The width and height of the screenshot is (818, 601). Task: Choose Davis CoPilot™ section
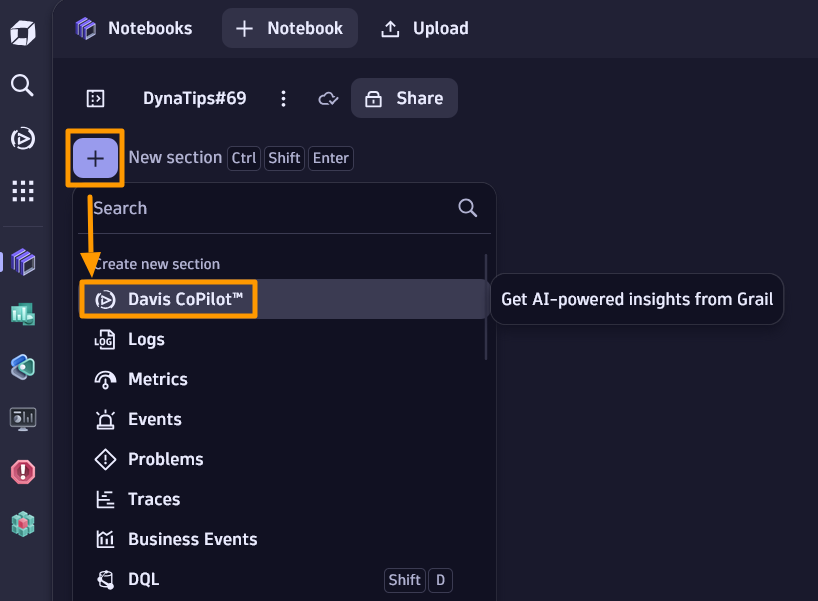(285, 299)
